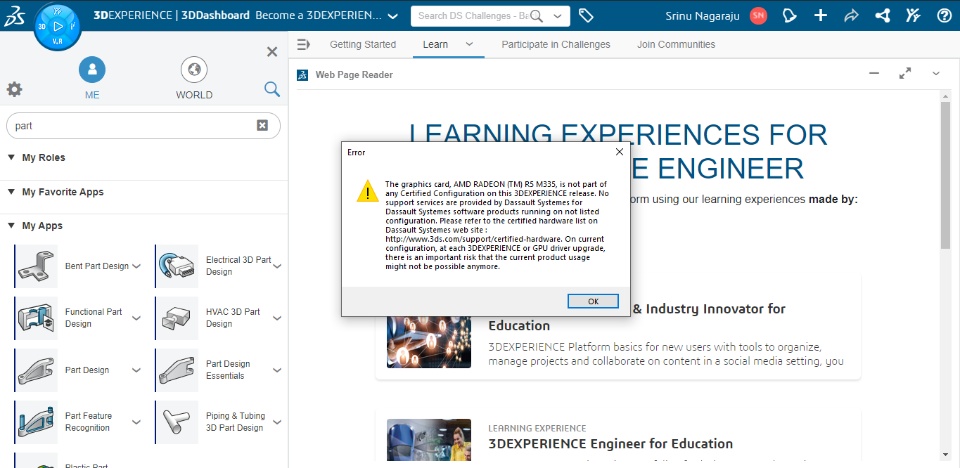Open dashboard title dropdown chevron
The image size is (960, 468).
pyautogui.click(x=393, y=16)
